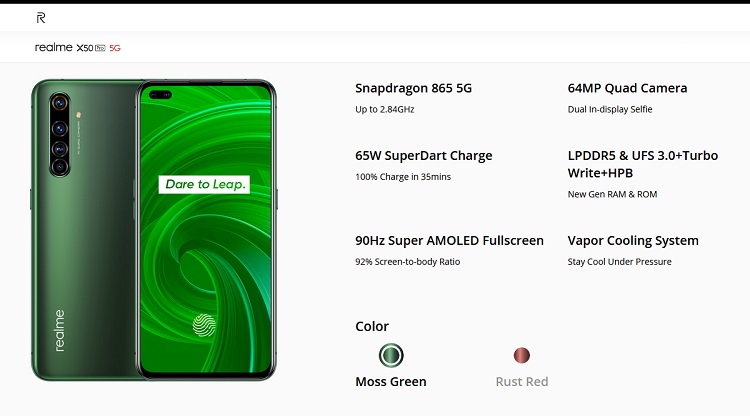
Task: Click the realme R logo icon
Action: click(41, 18)
